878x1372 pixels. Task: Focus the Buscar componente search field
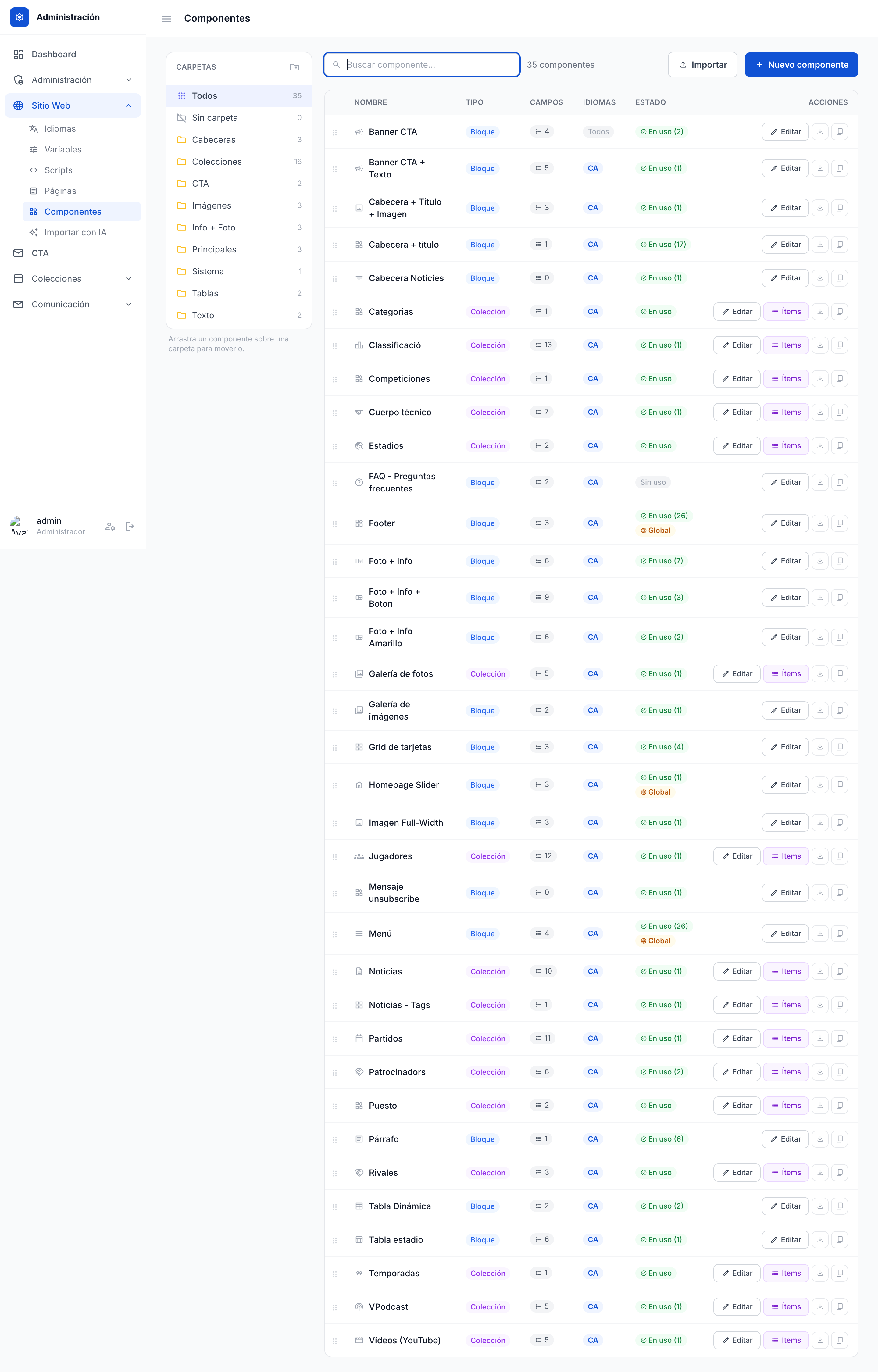coord(422,65)
